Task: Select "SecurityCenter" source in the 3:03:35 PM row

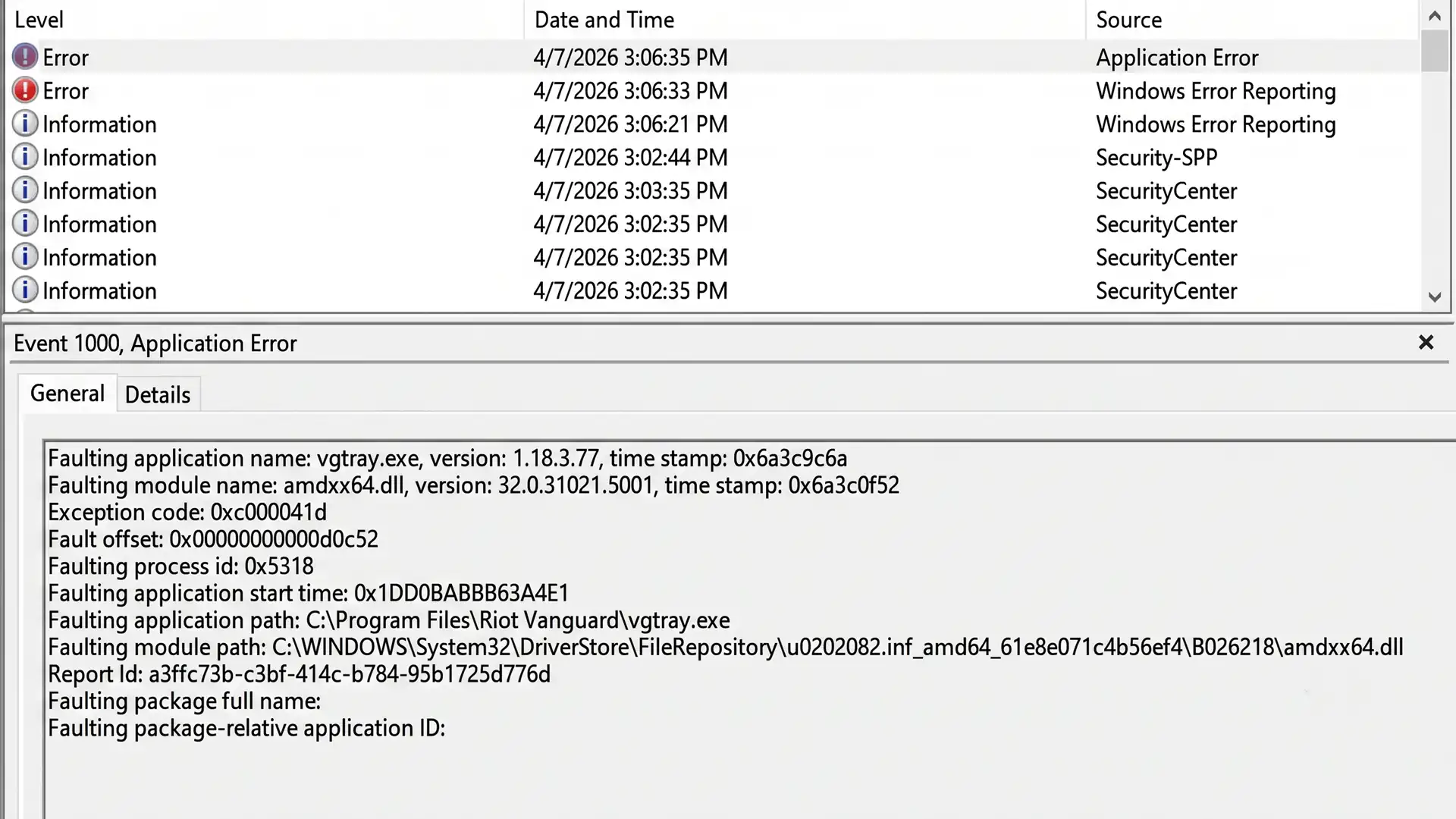Action: 1166,191
